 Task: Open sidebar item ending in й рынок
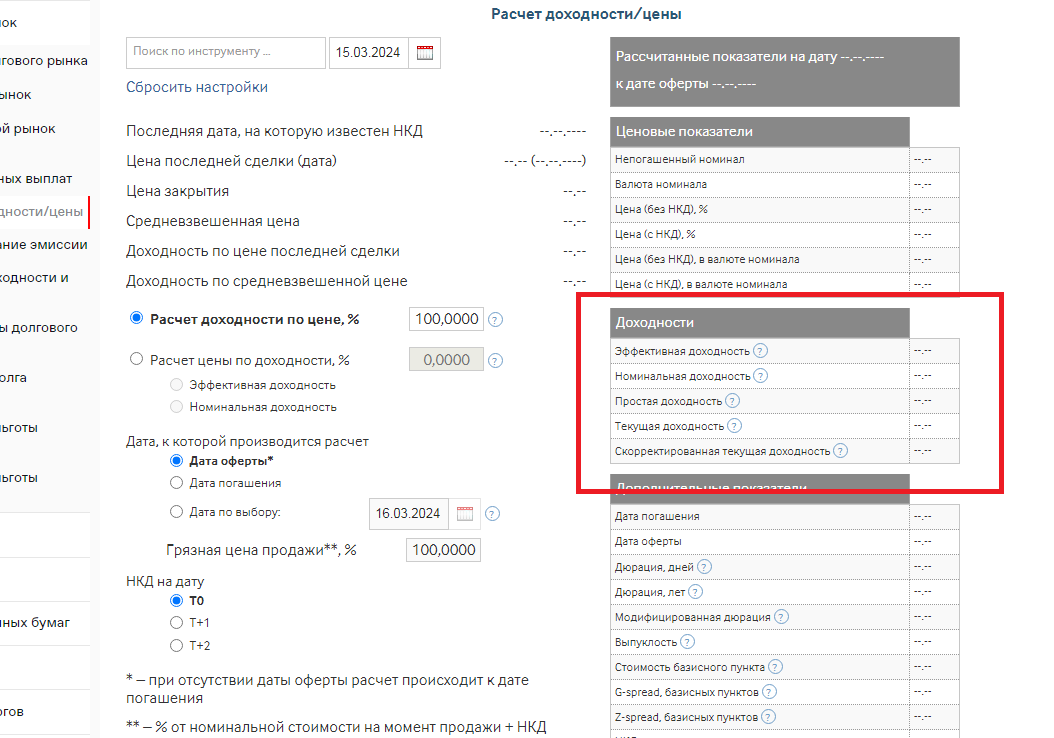pos(28,129)
